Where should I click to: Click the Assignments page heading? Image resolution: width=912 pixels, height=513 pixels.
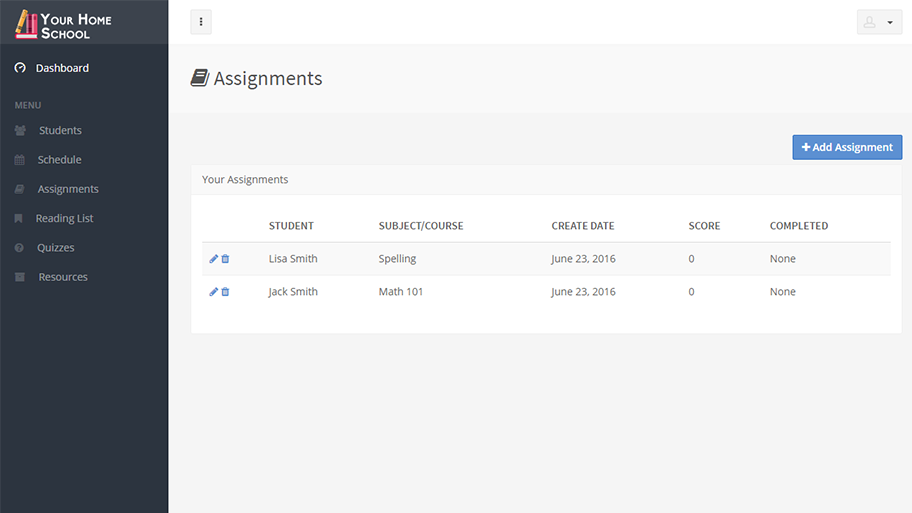click(268, 78)
